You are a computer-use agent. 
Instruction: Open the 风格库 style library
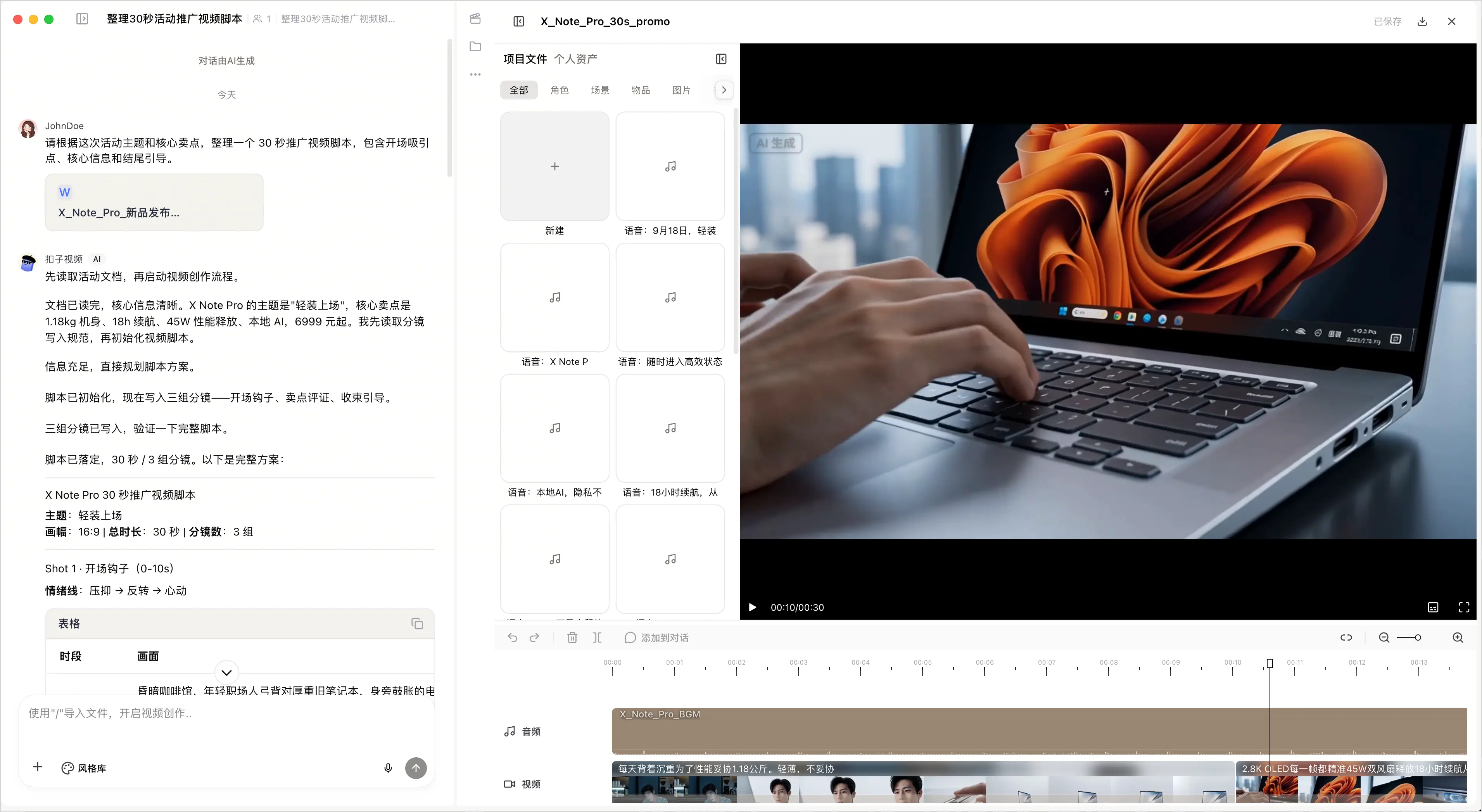[x=84, y=768]
